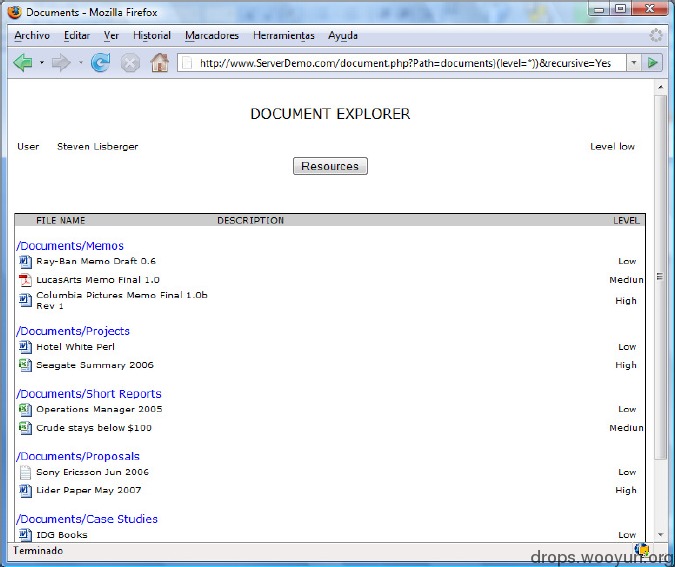Screen dimensions: 675x567
Task: Open the /Documents/Case Studies folder link
Action: coord(87,519)
